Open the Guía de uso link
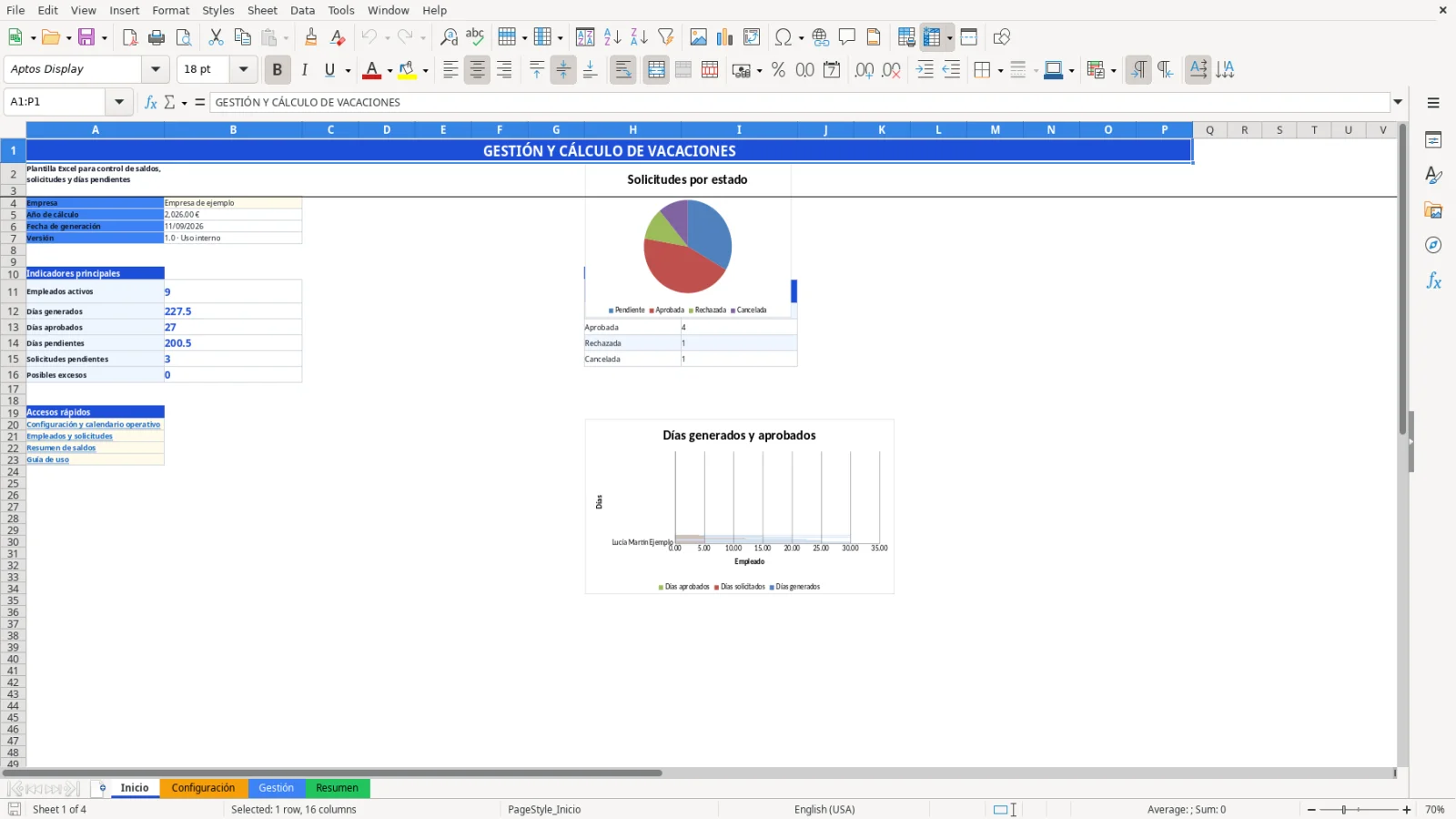The image size is (1456, 819). pyautogui.click(x=48, y=460)
